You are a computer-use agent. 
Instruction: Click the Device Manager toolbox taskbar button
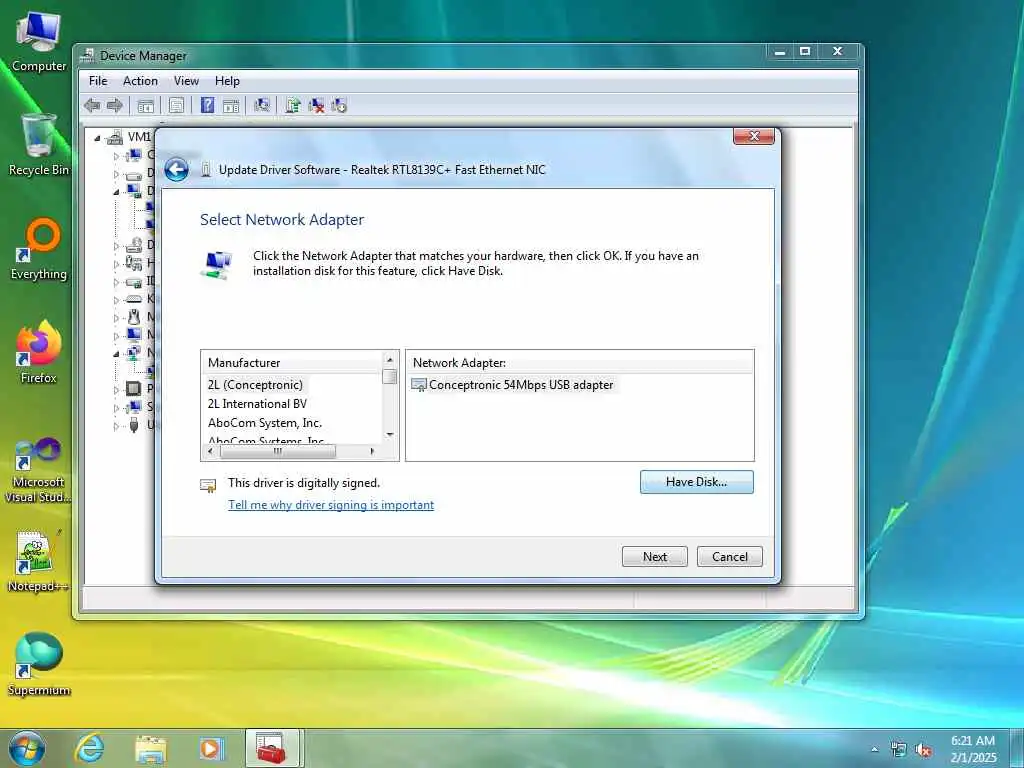pos(272,748)
